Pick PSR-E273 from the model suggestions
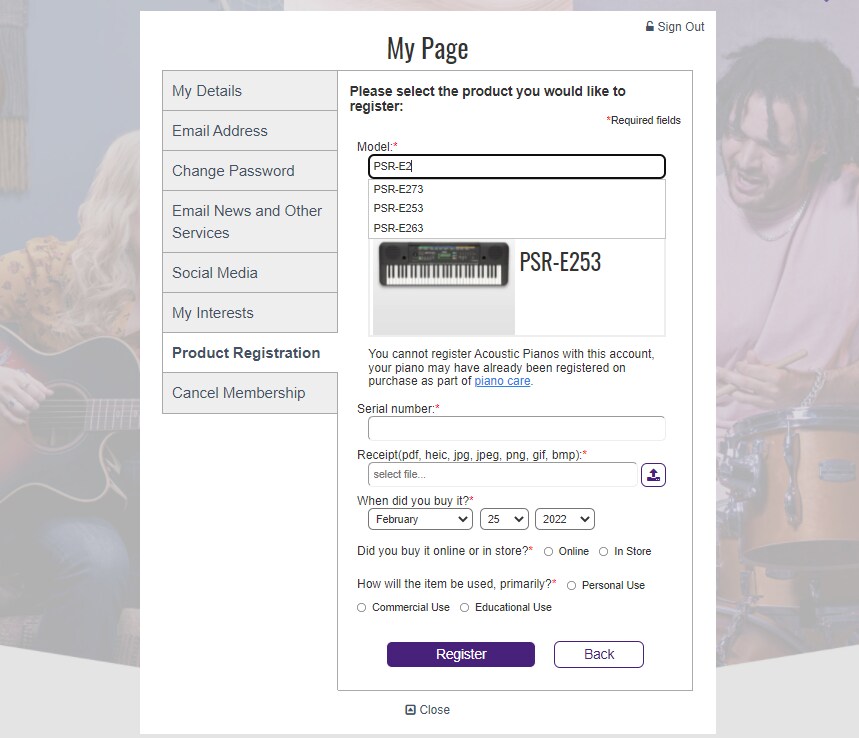The image size is (859, 738). [399, 189]
